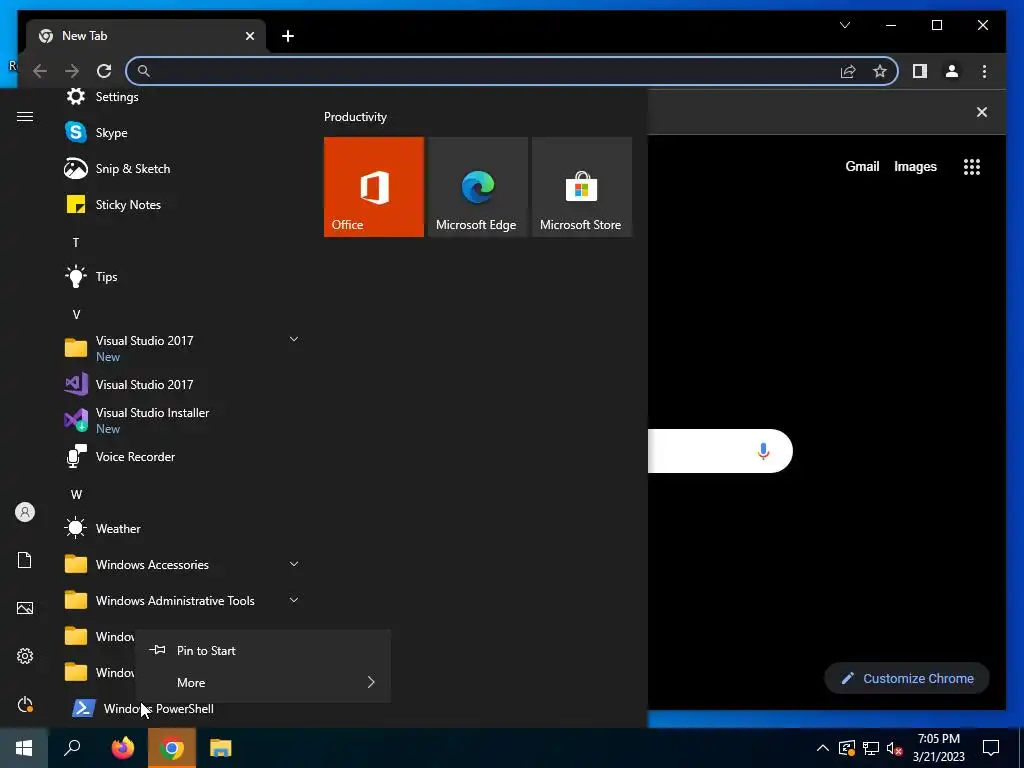Open Google apps grid
Image resolution: width=1024 pixels, height=768 pixels.
(972, 167)
